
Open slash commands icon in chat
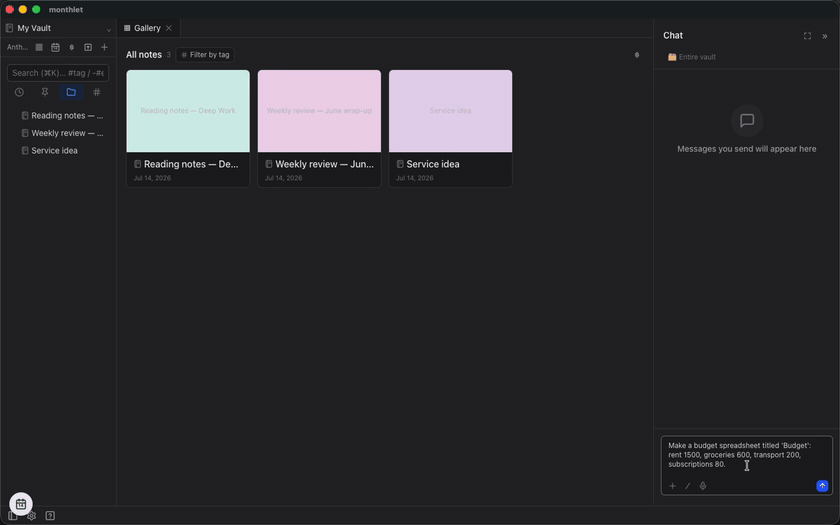click(688, 486)
